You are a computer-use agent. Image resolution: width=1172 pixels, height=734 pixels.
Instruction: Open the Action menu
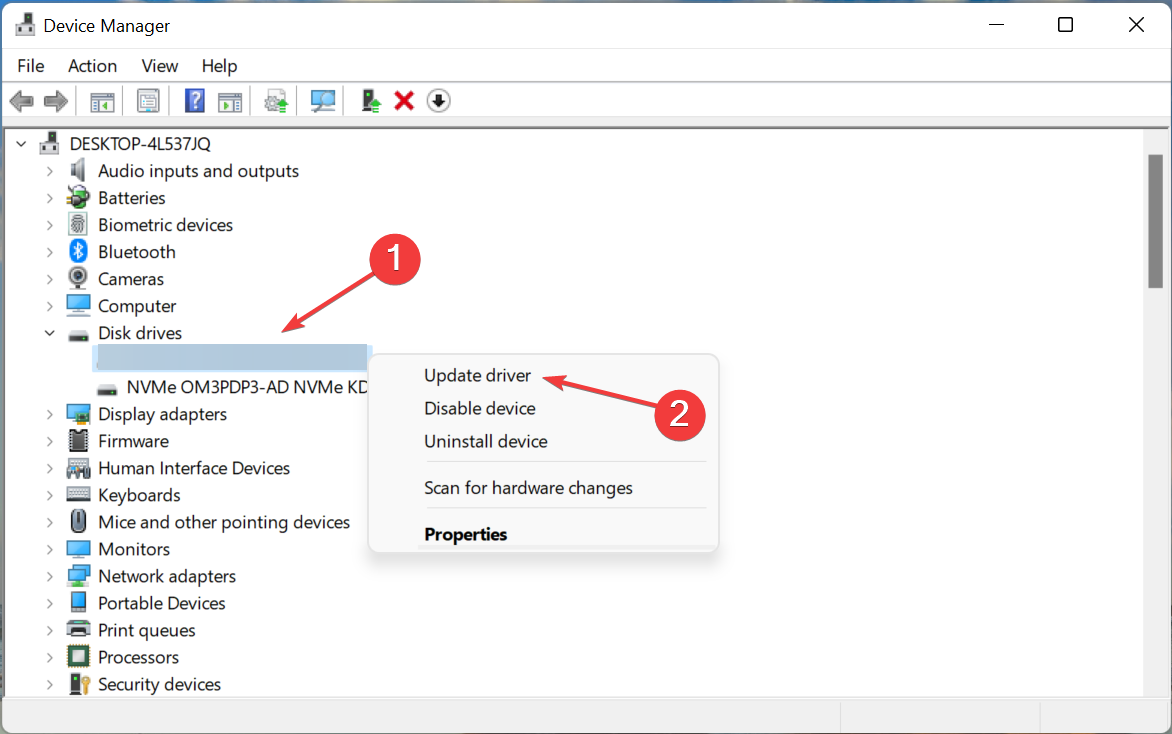click(x=92, y=65)
